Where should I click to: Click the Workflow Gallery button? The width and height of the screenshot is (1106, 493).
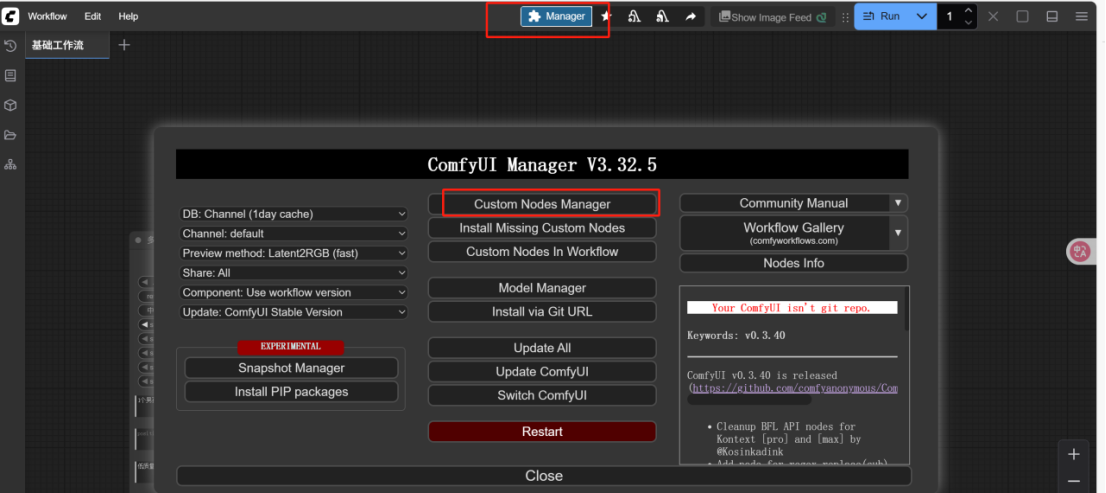(x=784, y=233)
